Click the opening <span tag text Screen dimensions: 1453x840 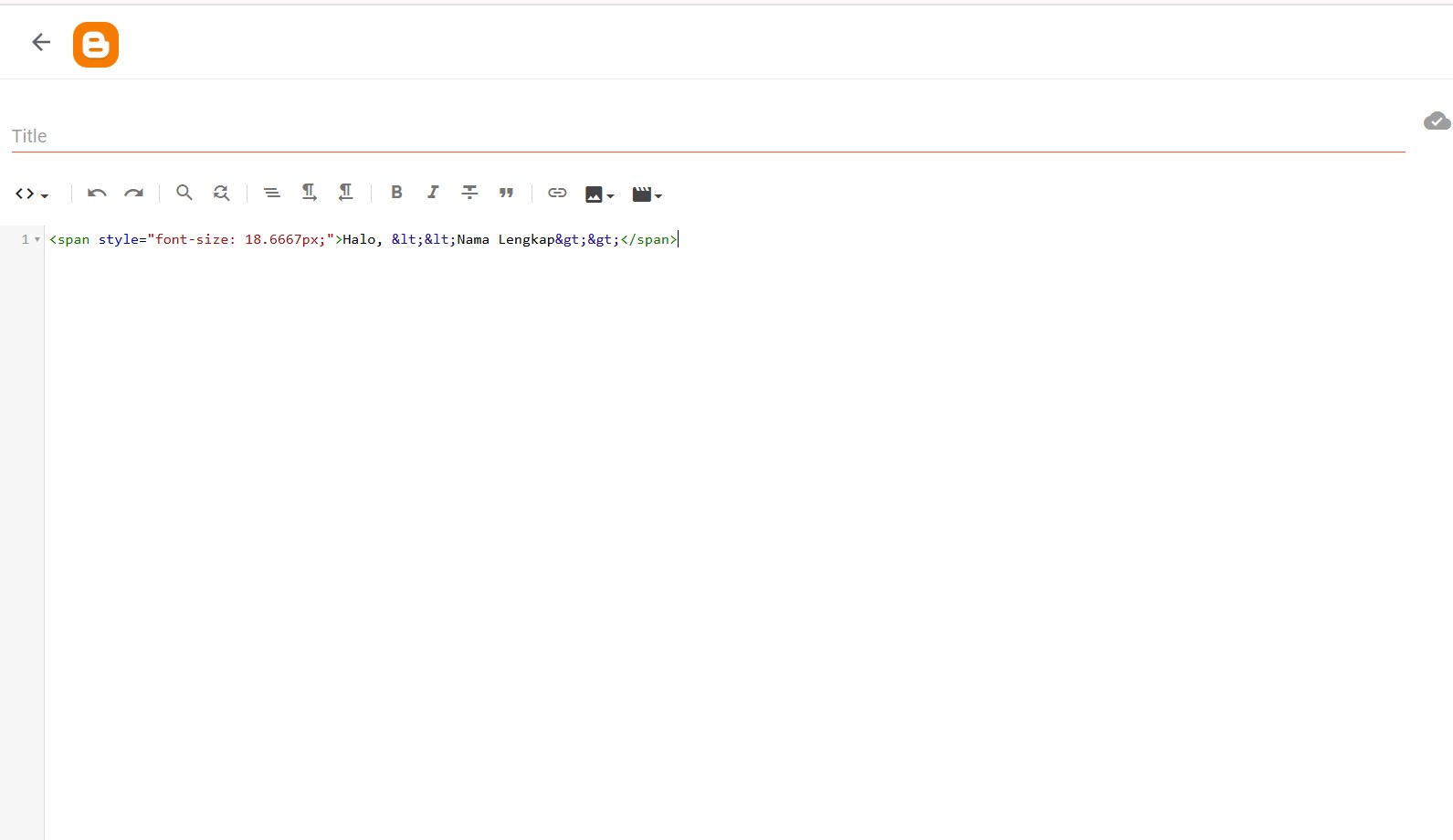pos(69,239)
